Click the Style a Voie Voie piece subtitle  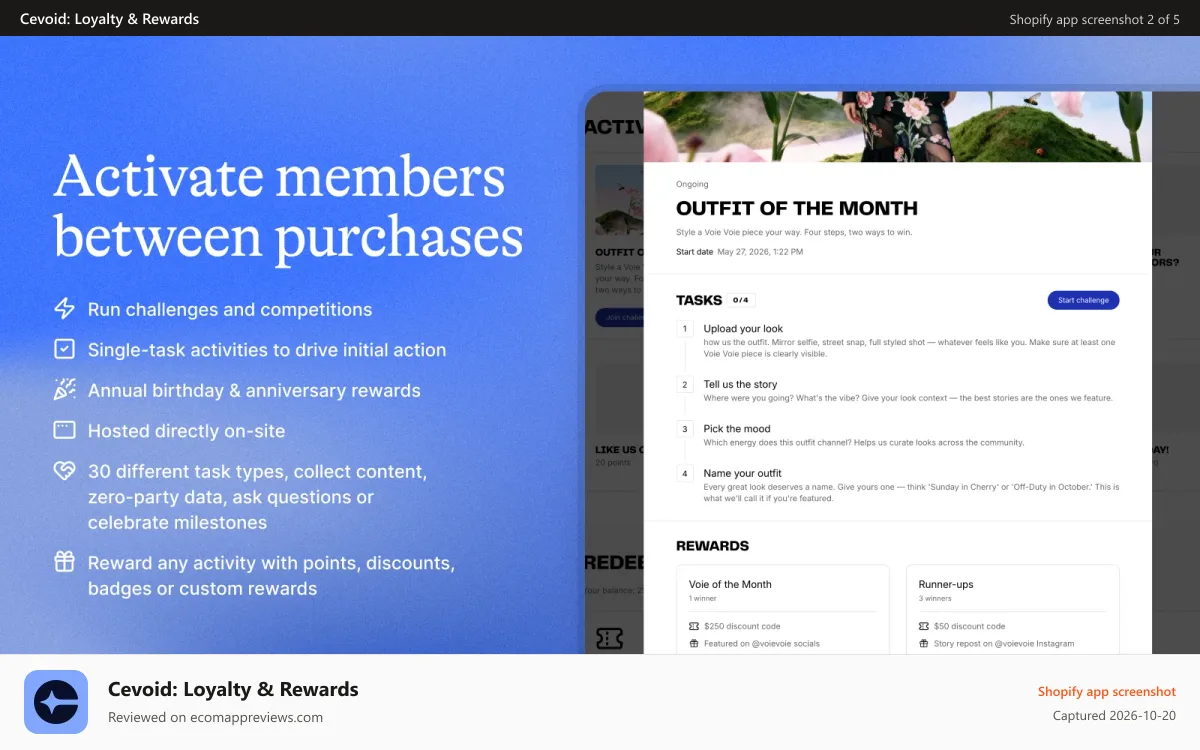794,232
